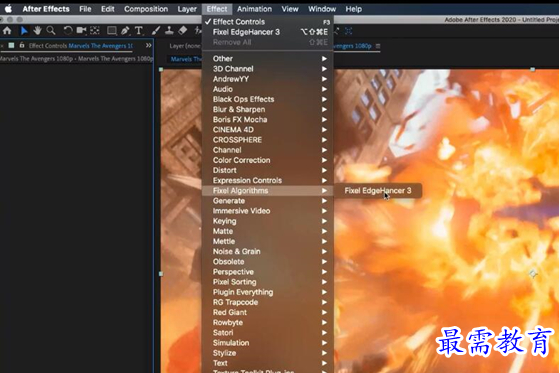
Task: Click the green square icon beside Effect Controls
Action: (11, 45)
